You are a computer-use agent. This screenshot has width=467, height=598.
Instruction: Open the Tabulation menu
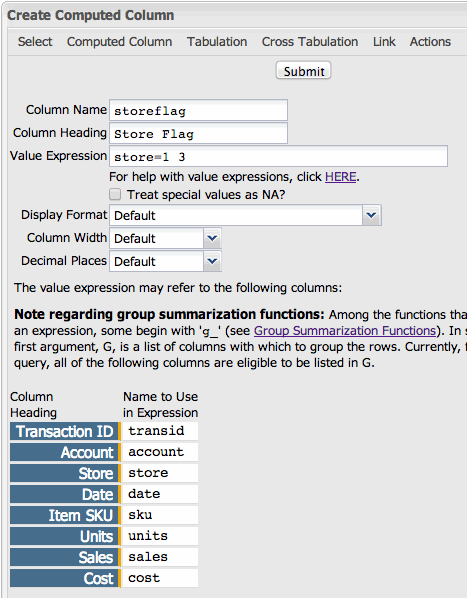pyautogui.click(x=217, y=42)
